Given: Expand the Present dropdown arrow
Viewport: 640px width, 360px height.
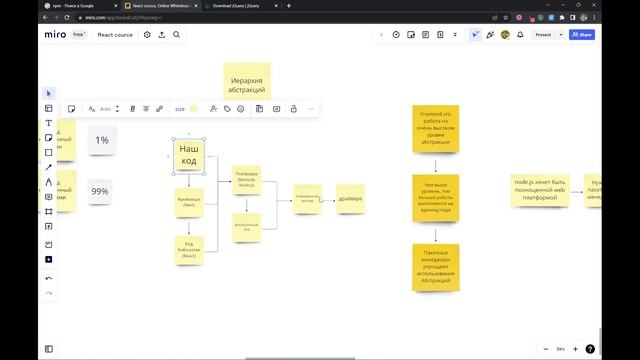Looking at the screenshot, I should 561,35.
